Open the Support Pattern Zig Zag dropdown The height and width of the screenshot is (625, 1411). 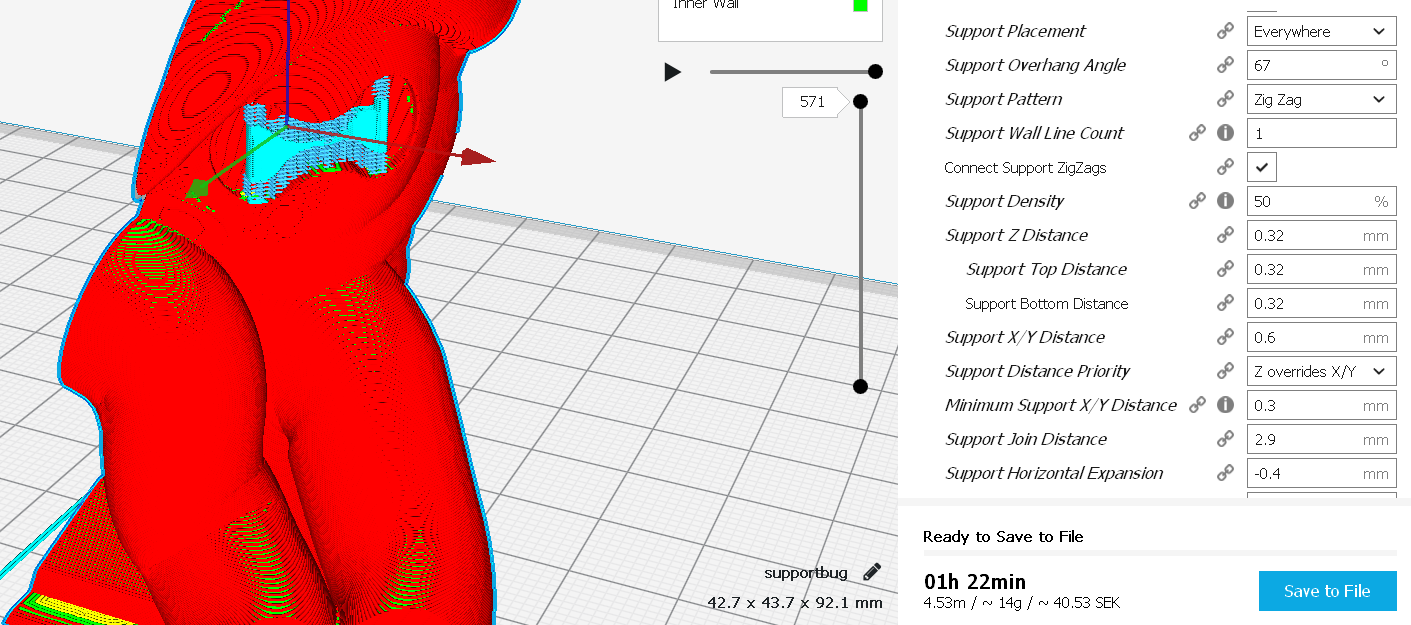coord(1321,99)
